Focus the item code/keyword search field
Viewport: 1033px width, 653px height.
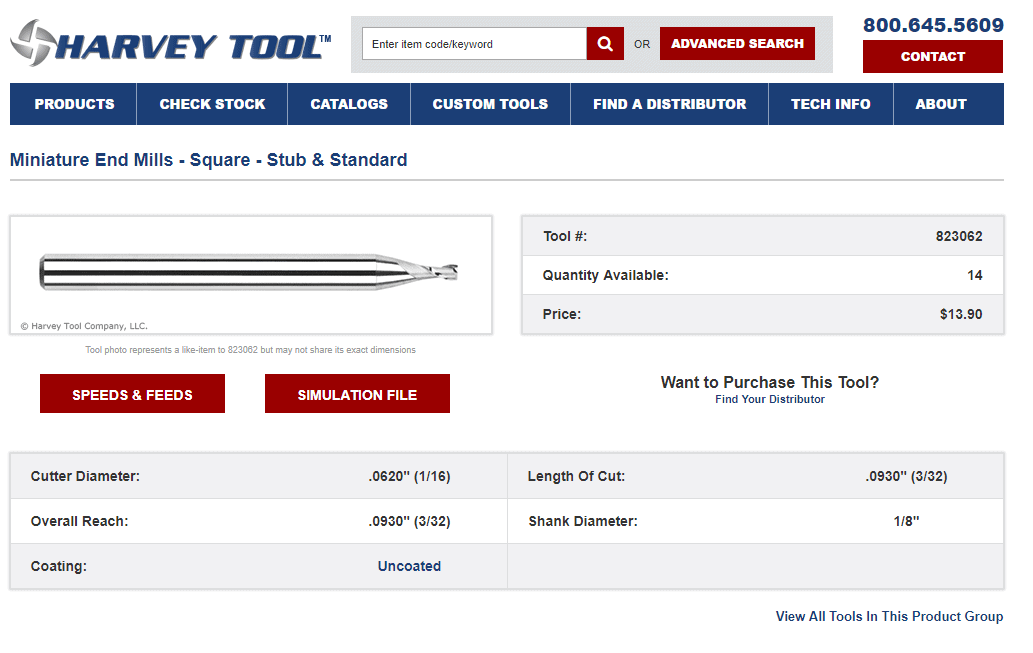point(474,43)
